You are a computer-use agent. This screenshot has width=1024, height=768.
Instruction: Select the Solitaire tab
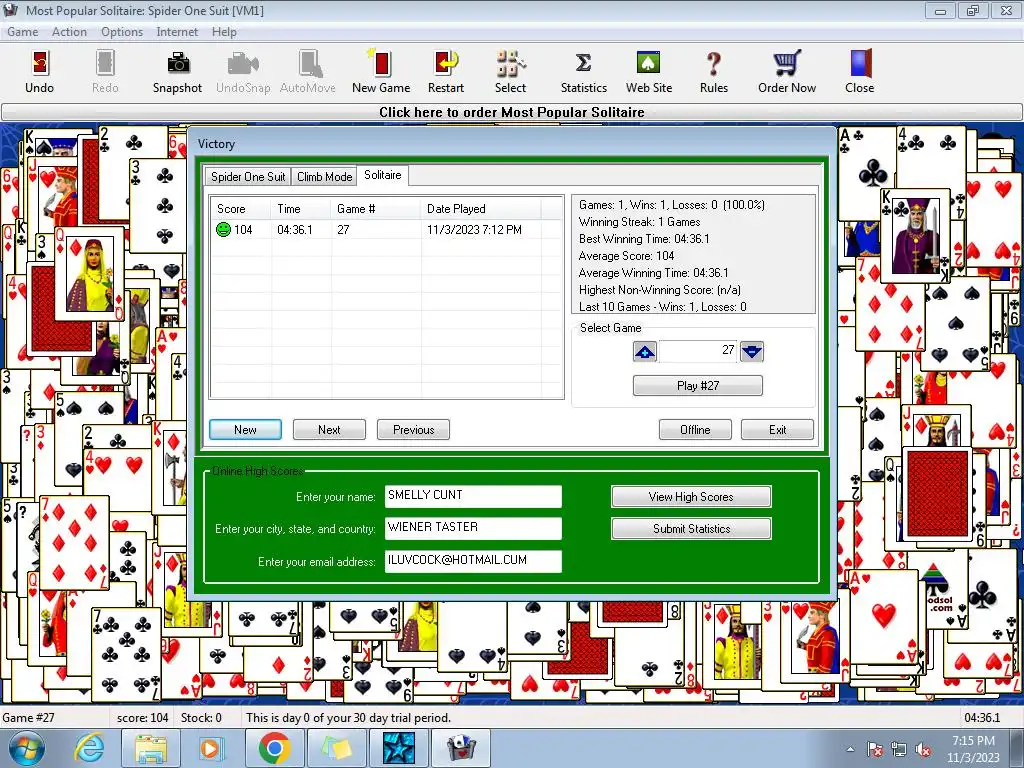pyautogui.click(x=383, y=175)
